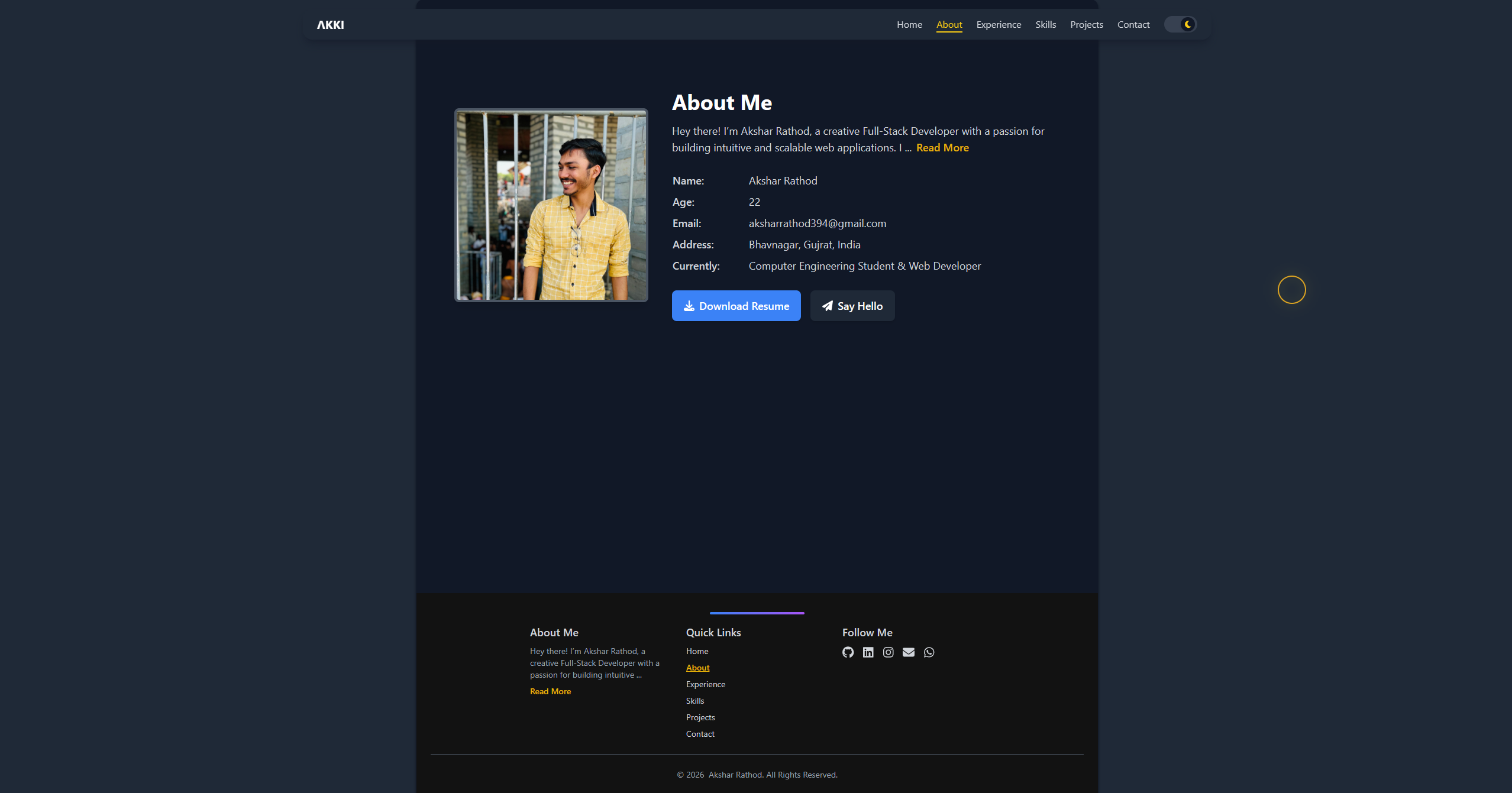The width and height of the screenshot is (1512, 793).
Task: Toggle the dark mode moon switch
Action: tap(1181, 24)
